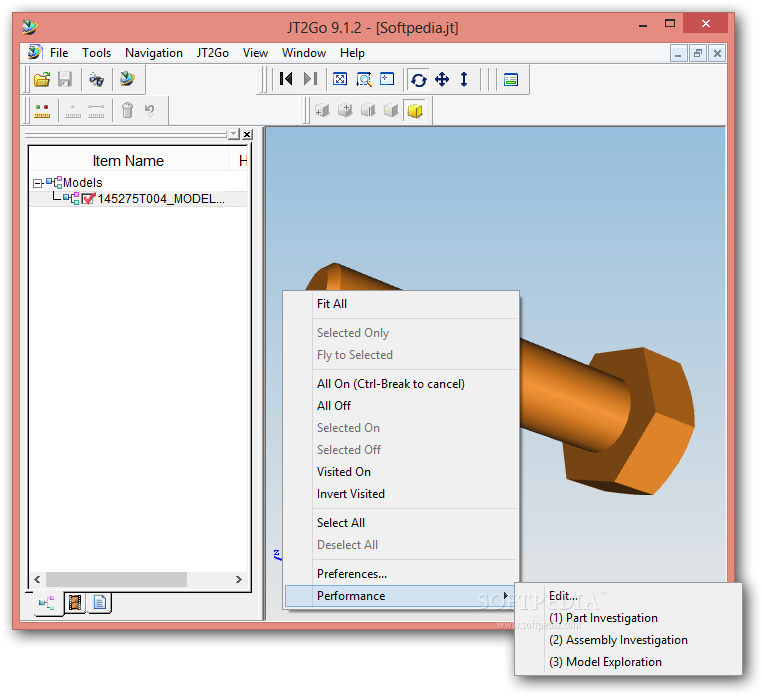Click the tree scrollbar left arrow
This screenshot has width=763, height=696.
click(37, 579)
